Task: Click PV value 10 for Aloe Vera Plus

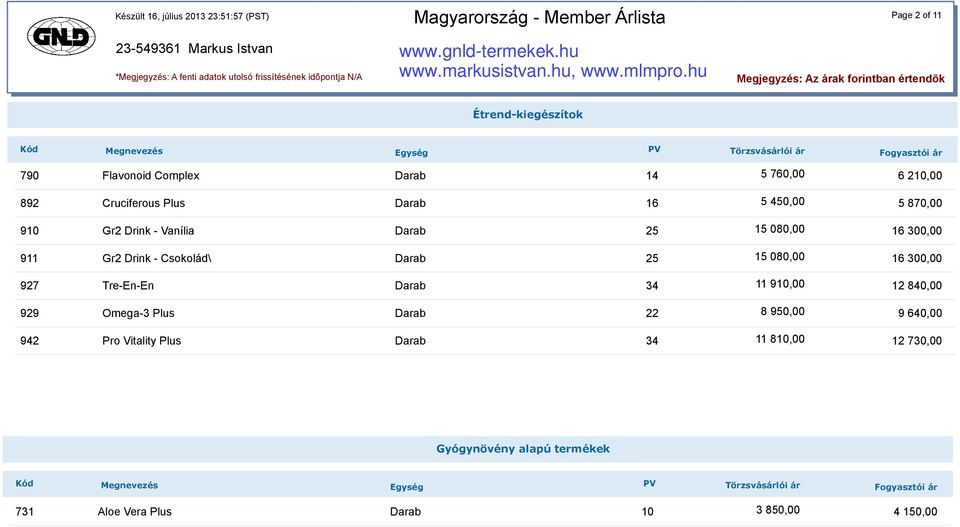Action: pos(647,512)
